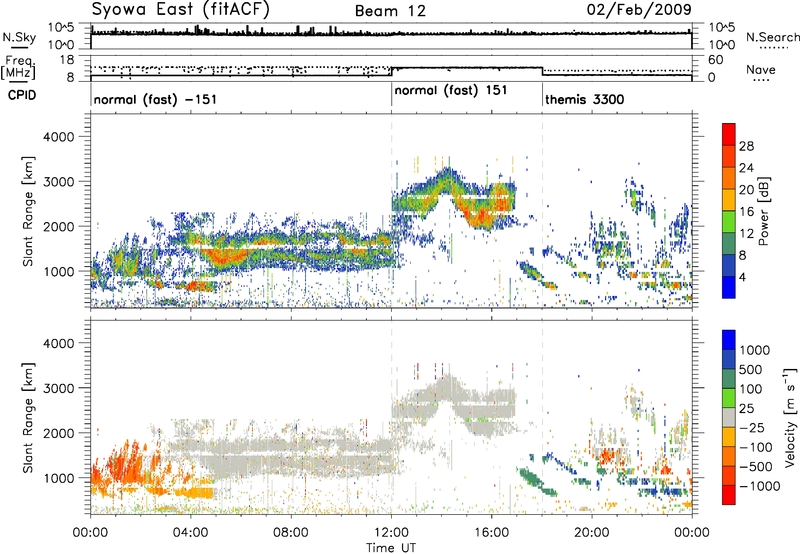
Task: Click the 'Nave' legend label
Action: pyautogui.click(x=761, y=70)
